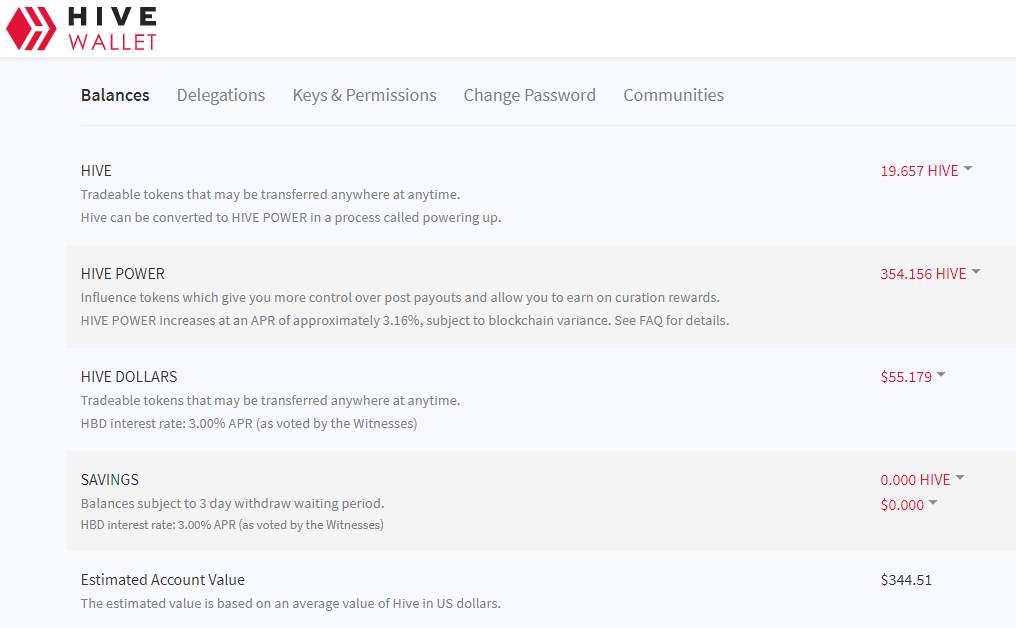Select the Balances tab
The height and width of the screenshot is (628, 1016).
click(x=115, y=95)
